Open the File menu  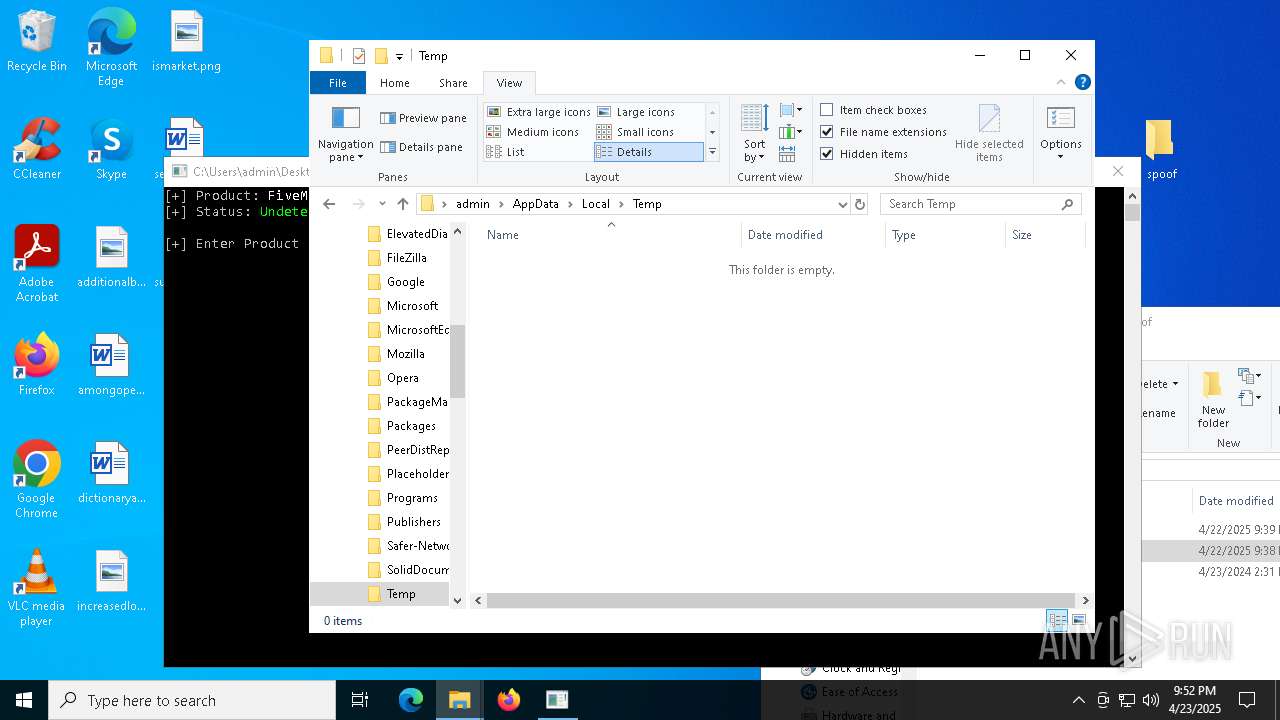[x=338, y=83]
